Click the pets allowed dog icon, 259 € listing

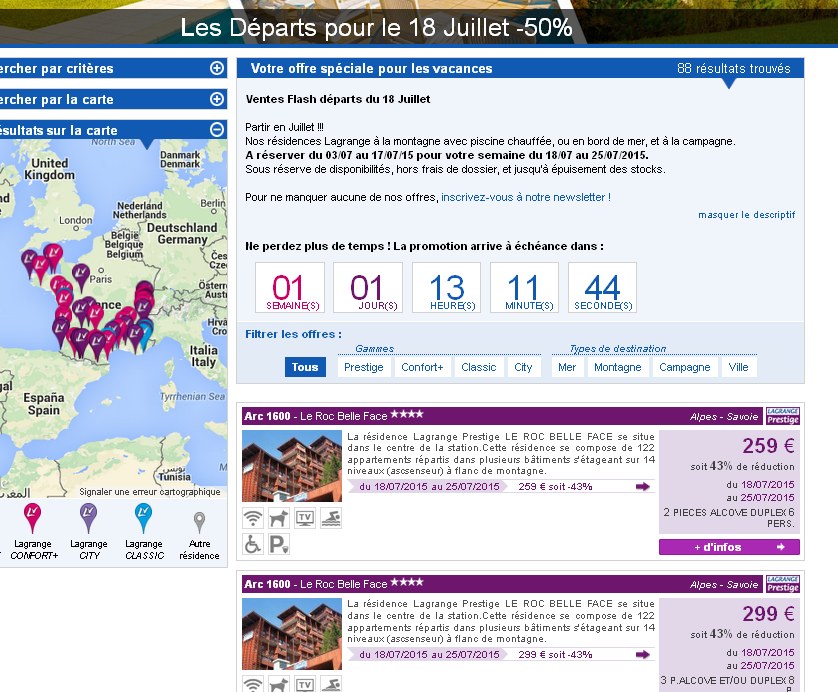279,518
